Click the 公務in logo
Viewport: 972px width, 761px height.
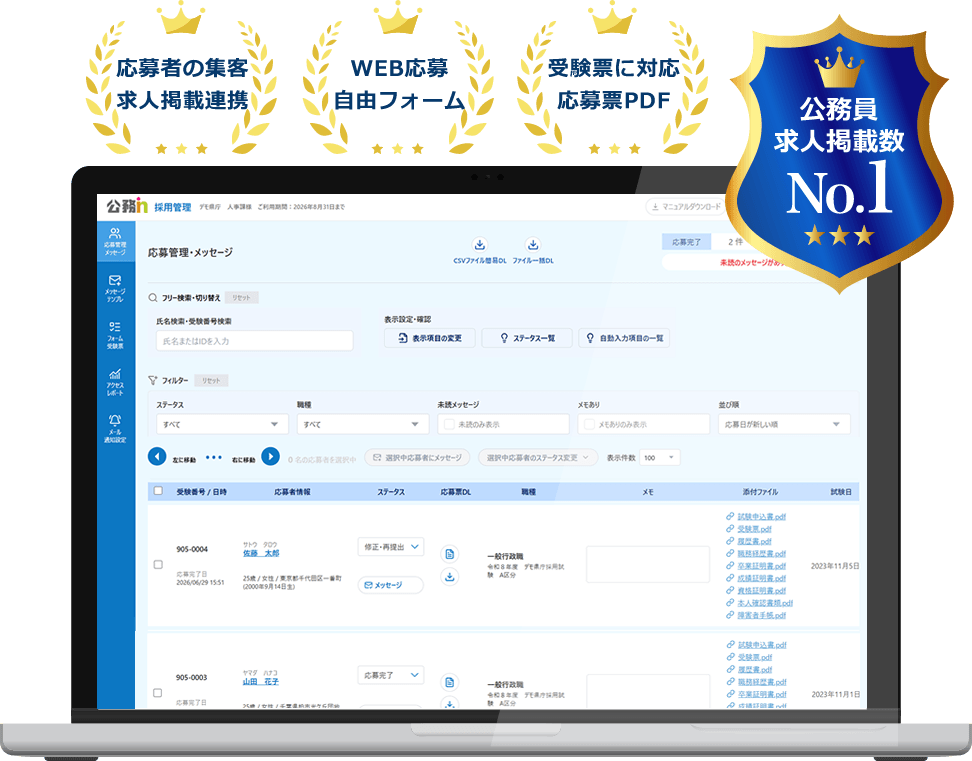[x=127, y=206]
